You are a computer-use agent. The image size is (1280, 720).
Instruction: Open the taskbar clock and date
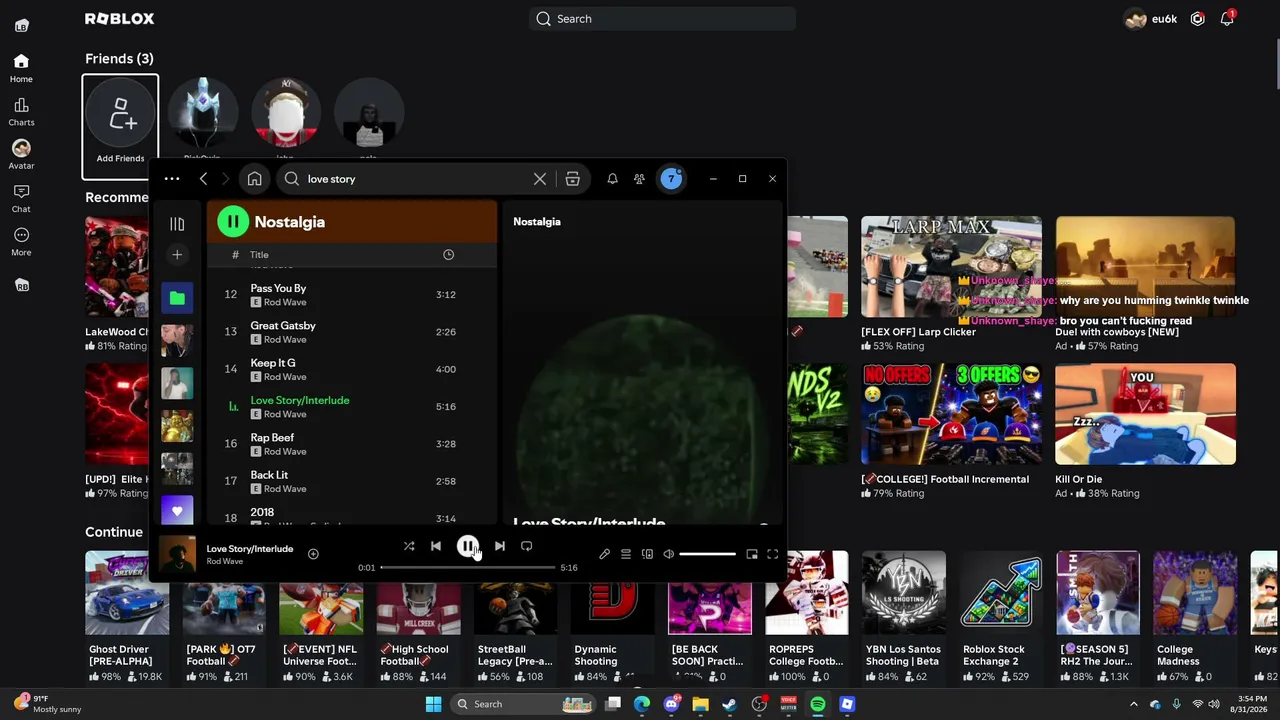tap(1252, 704)
